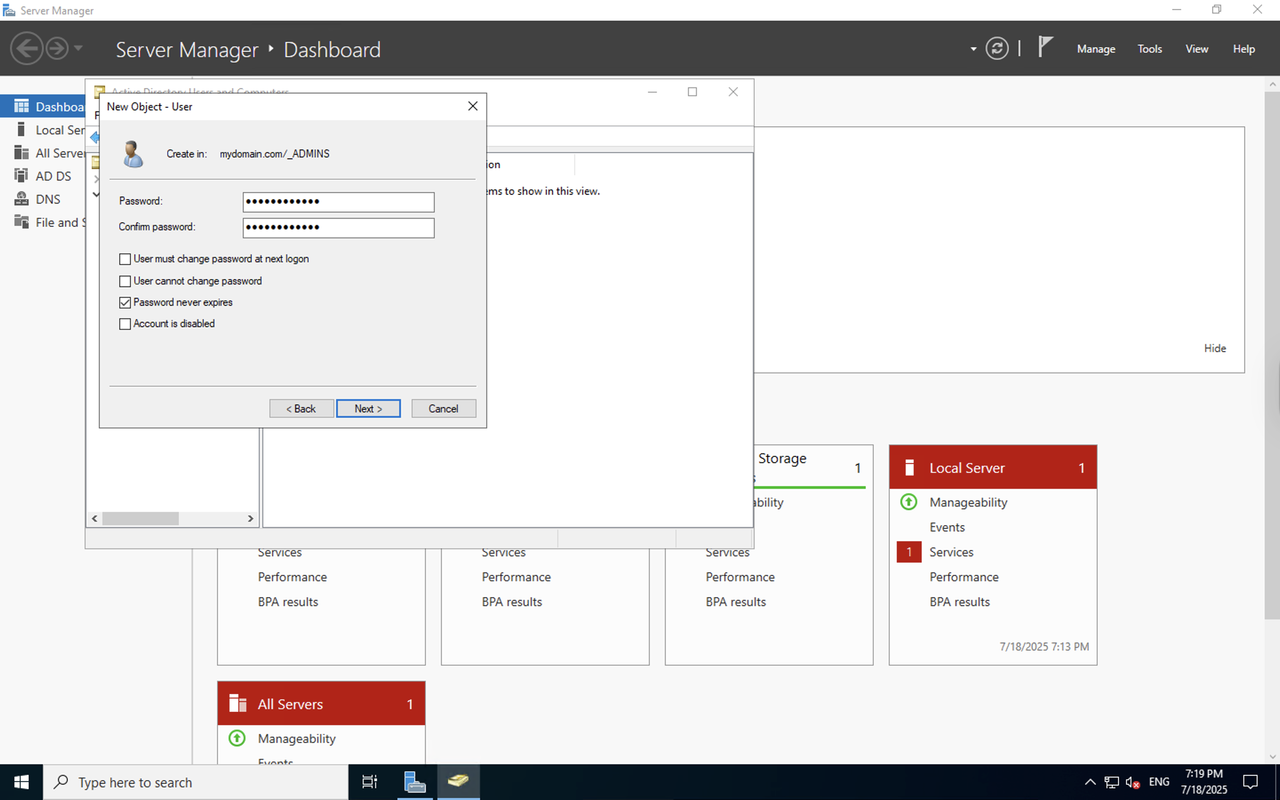1280x800 pixels.
Task: Click the tree pane horizontal scrollbar thumb
Action: click(x=140, y=519)
